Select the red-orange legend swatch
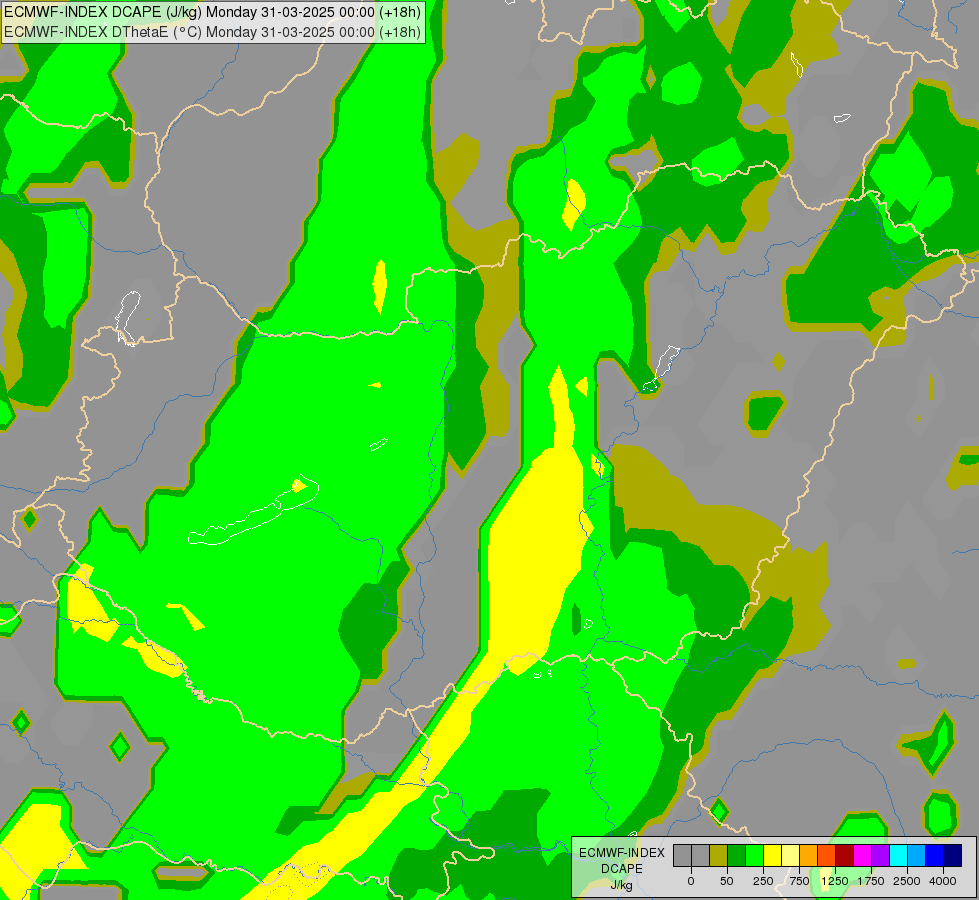Screen dimensions: 979x900 (x=827, y=855)
